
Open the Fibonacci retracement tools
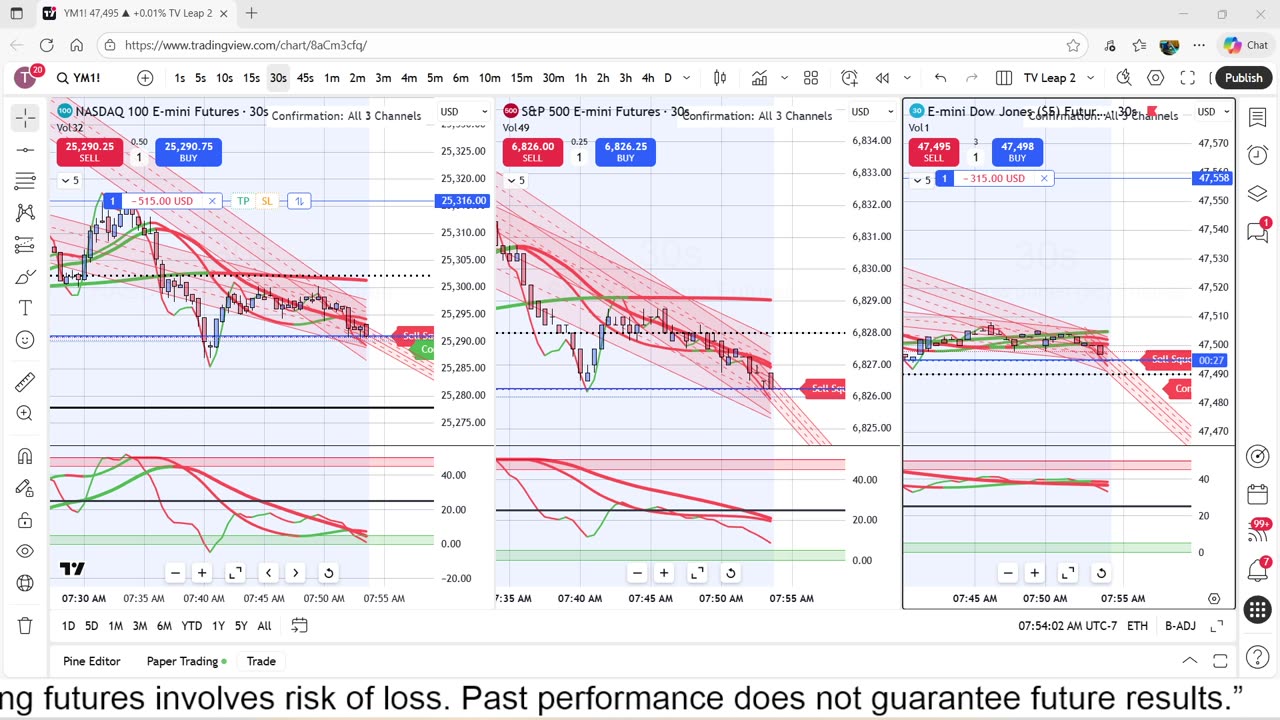coord(25,181)
